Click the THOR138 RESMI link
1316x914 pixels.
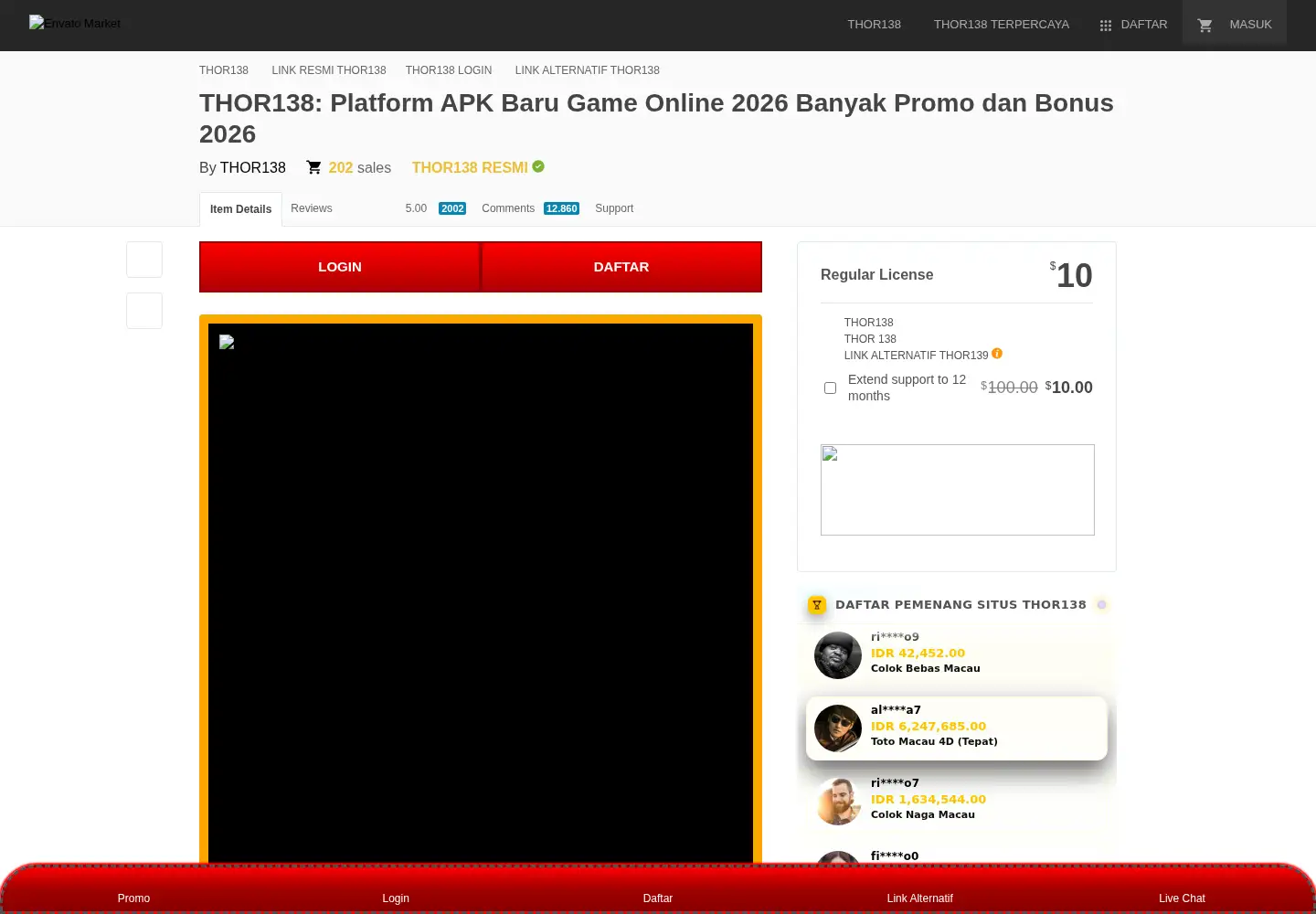coord(470,168)
